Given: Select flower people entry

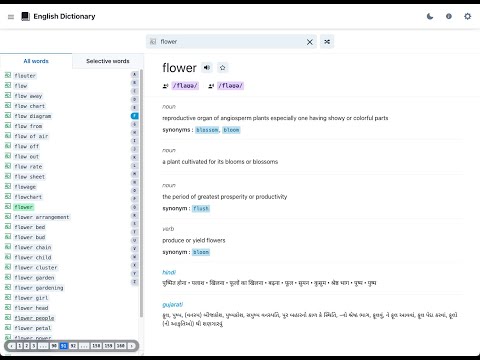Looking at the screenshot, I should (x=34, y=318).
